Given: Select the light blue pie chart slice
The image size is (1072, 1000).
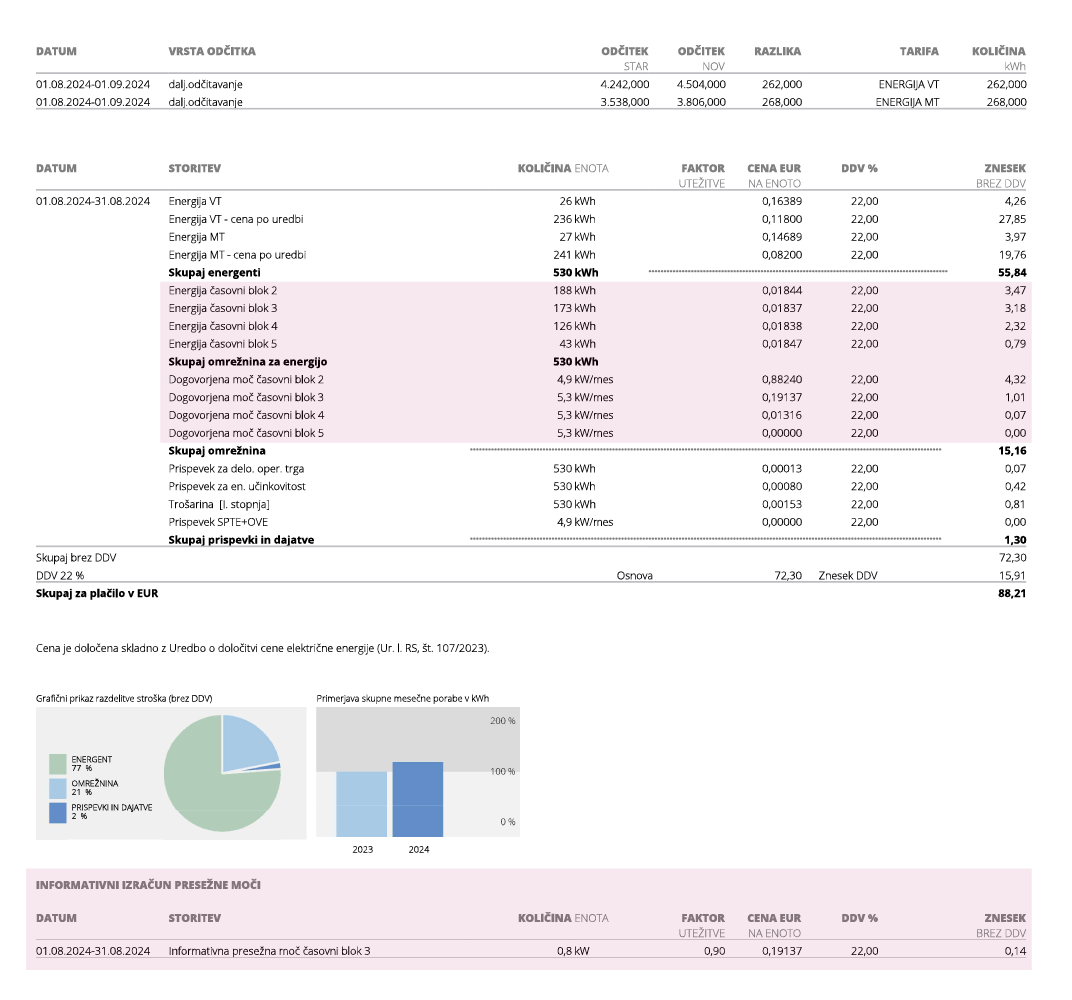Looking at the screenshot, I should [x=248, y=742].
